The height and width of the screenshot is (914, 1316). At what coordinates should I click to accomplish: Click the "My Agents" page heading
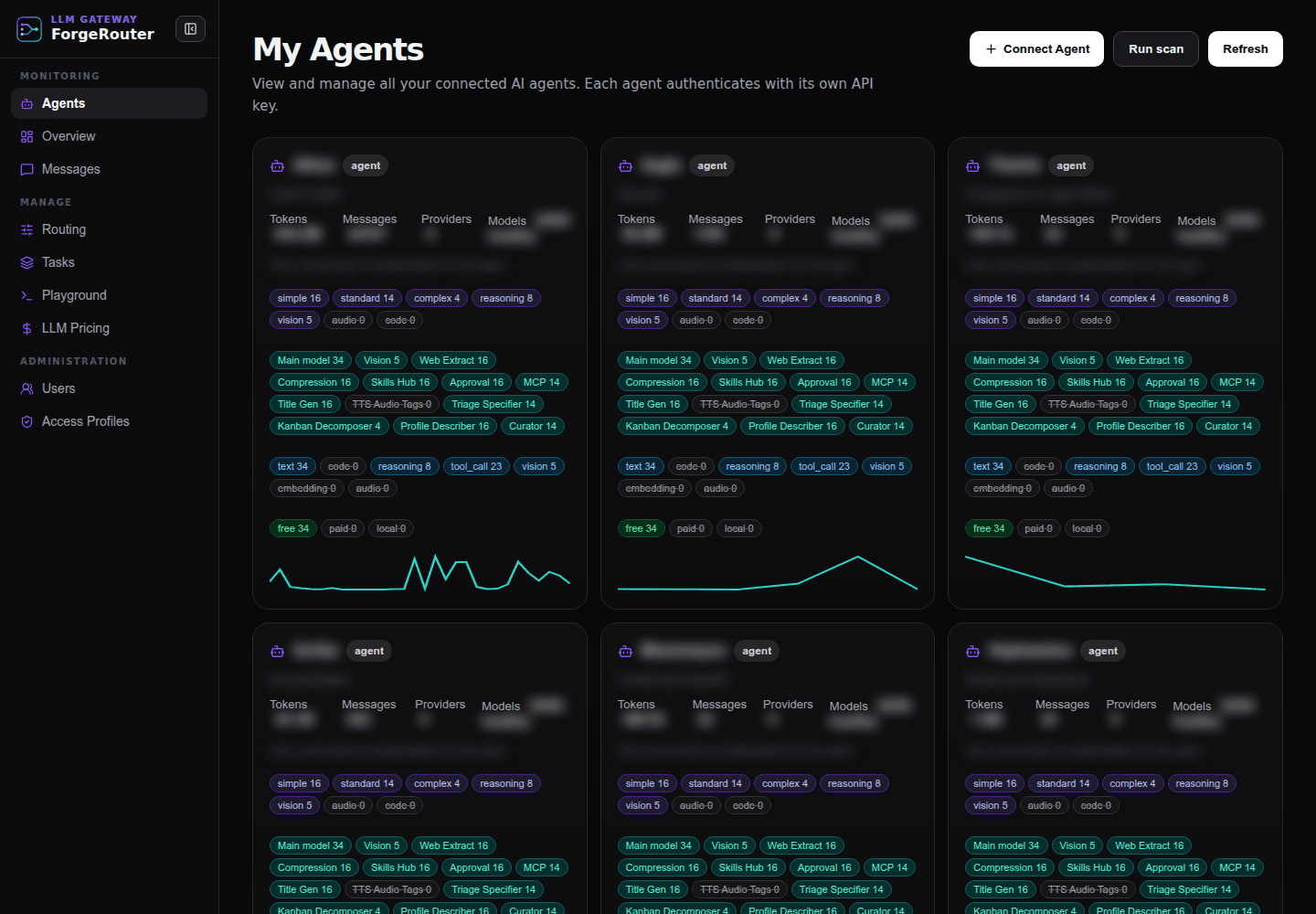pyautogui.click(x=338, y=49)
